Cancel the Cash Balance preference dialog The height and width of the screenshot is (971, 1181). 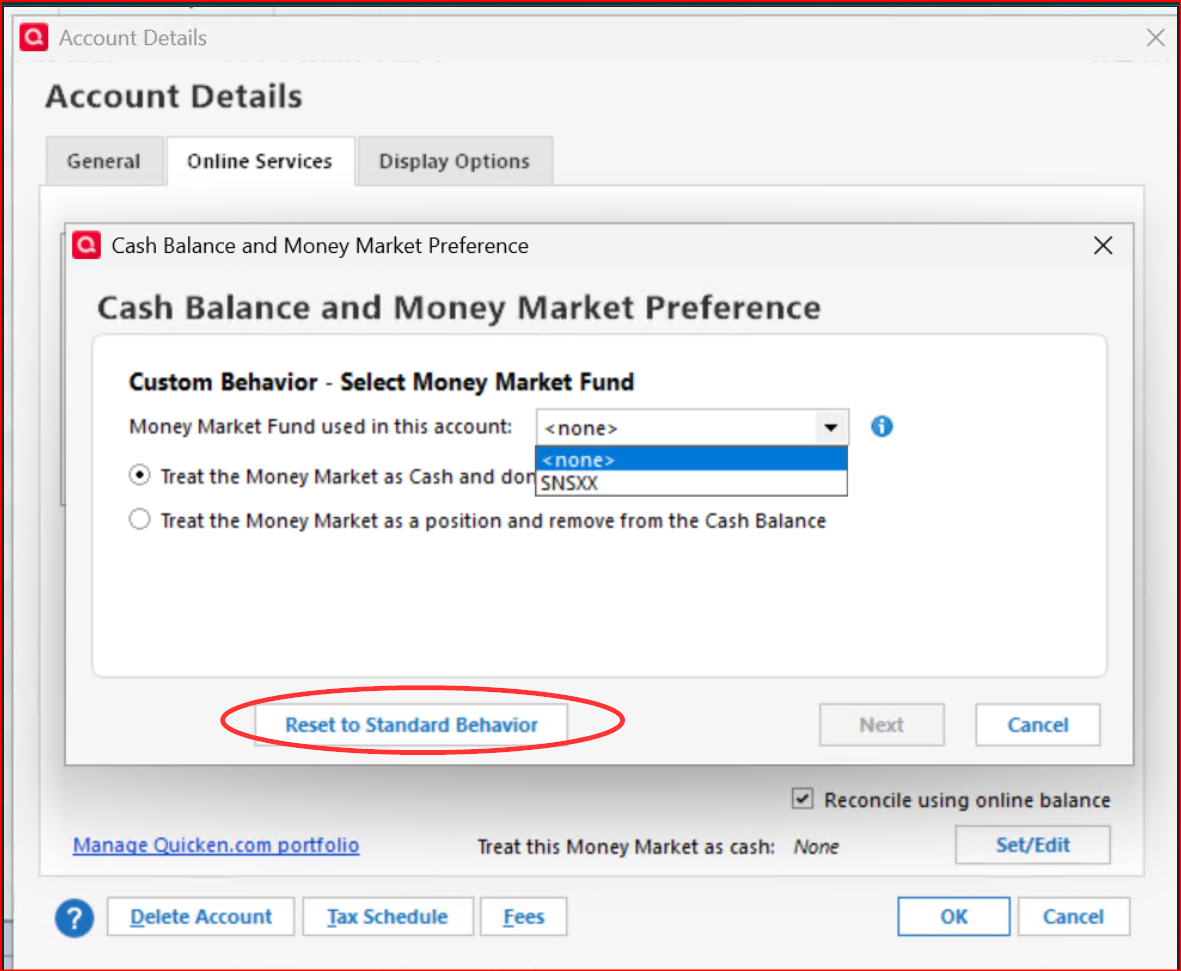1037,725
